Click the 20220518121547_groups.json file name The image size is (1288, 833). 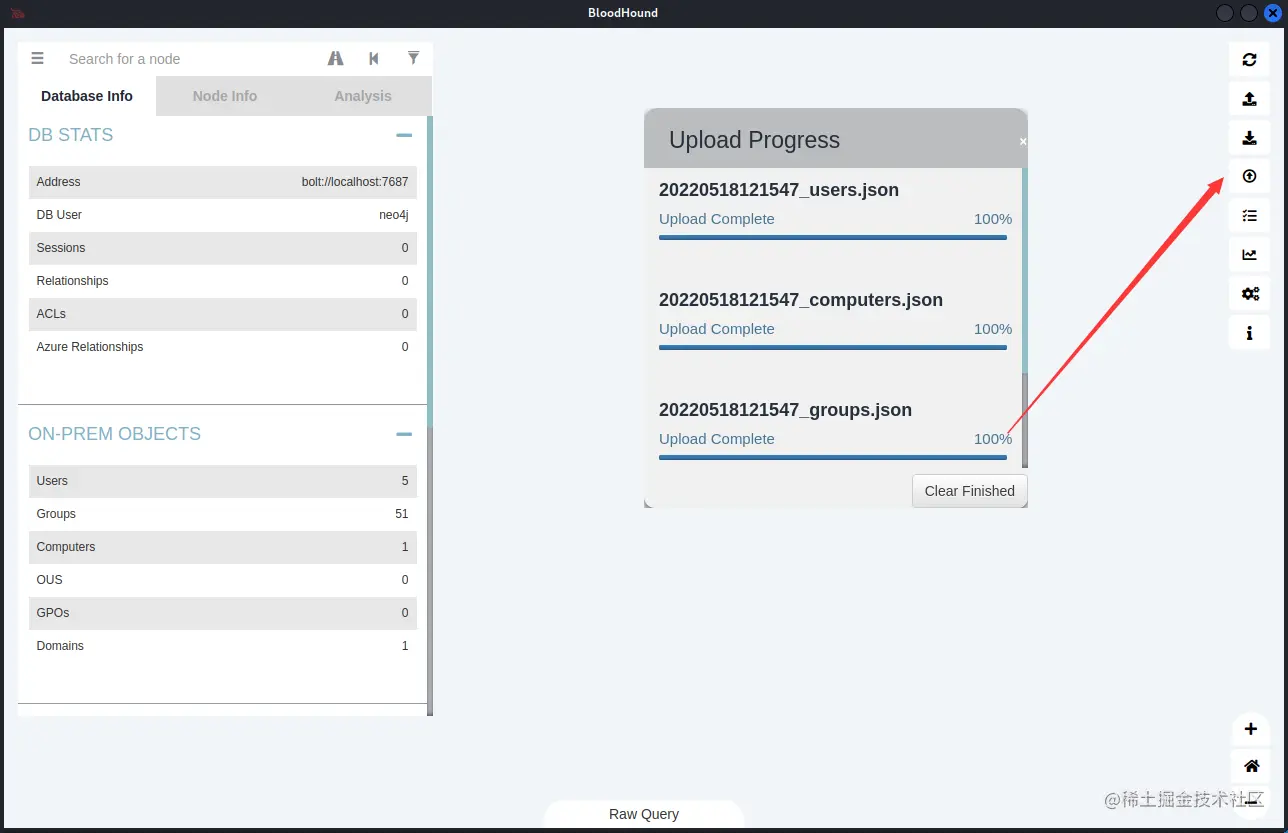click(785, 410)
